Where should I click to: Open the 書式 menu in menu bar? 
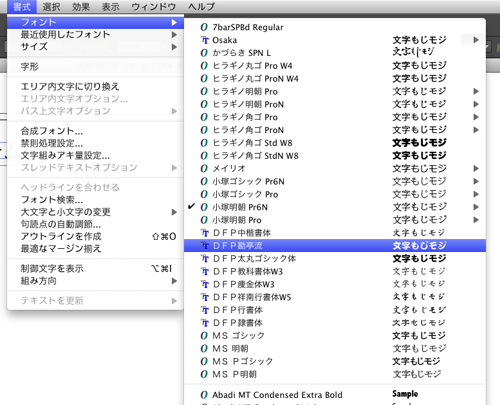(22, 6)
